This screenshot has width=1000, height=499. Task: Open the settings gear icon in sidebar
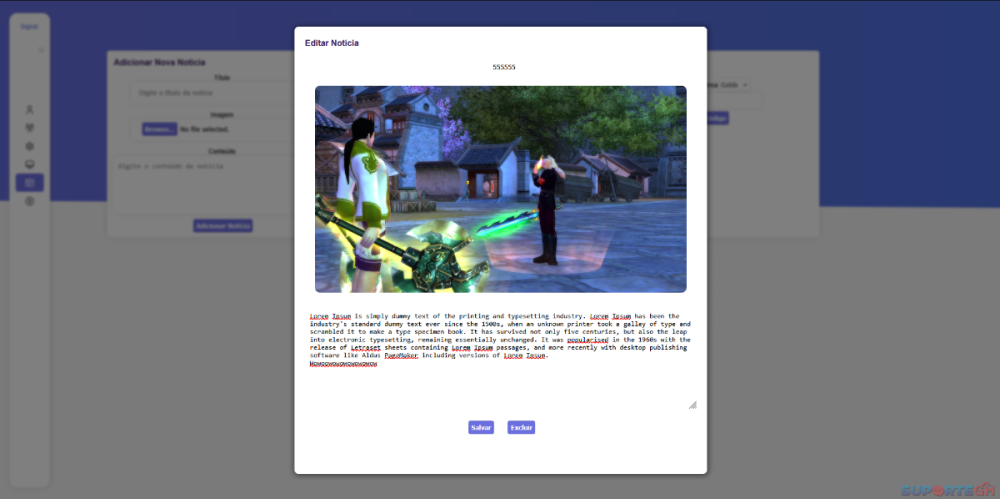pos(29,146)
